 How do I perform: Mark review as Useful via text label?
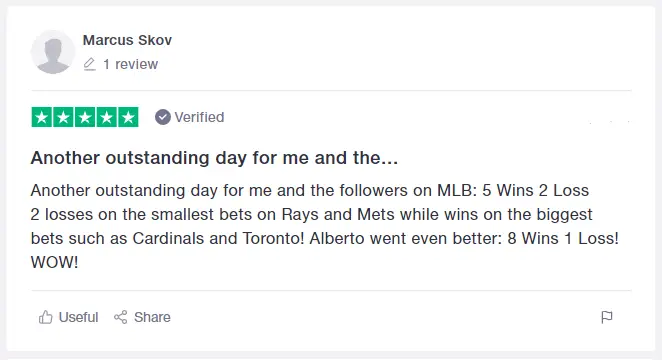coord(78,317)
